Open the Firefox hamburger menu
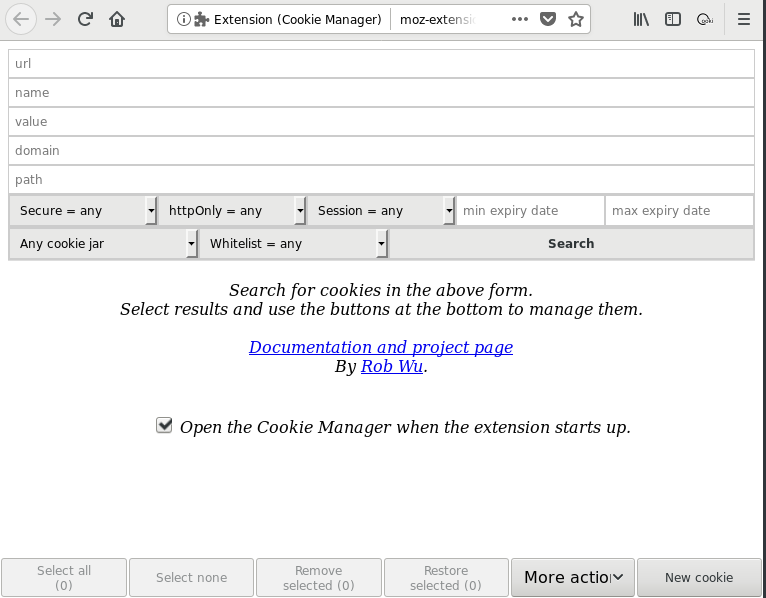 744,20
